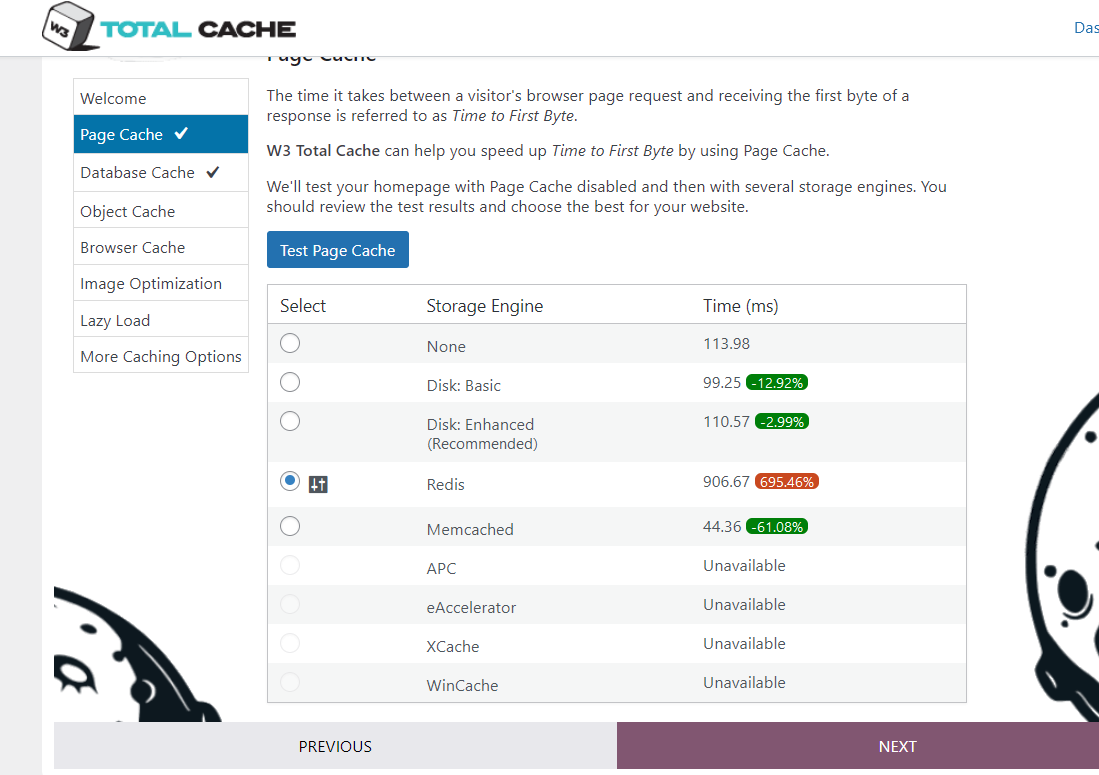Viewport: 1099px width, 775px height.
Task: Click the XCache storage engine label
Action: tap(453, 646)
